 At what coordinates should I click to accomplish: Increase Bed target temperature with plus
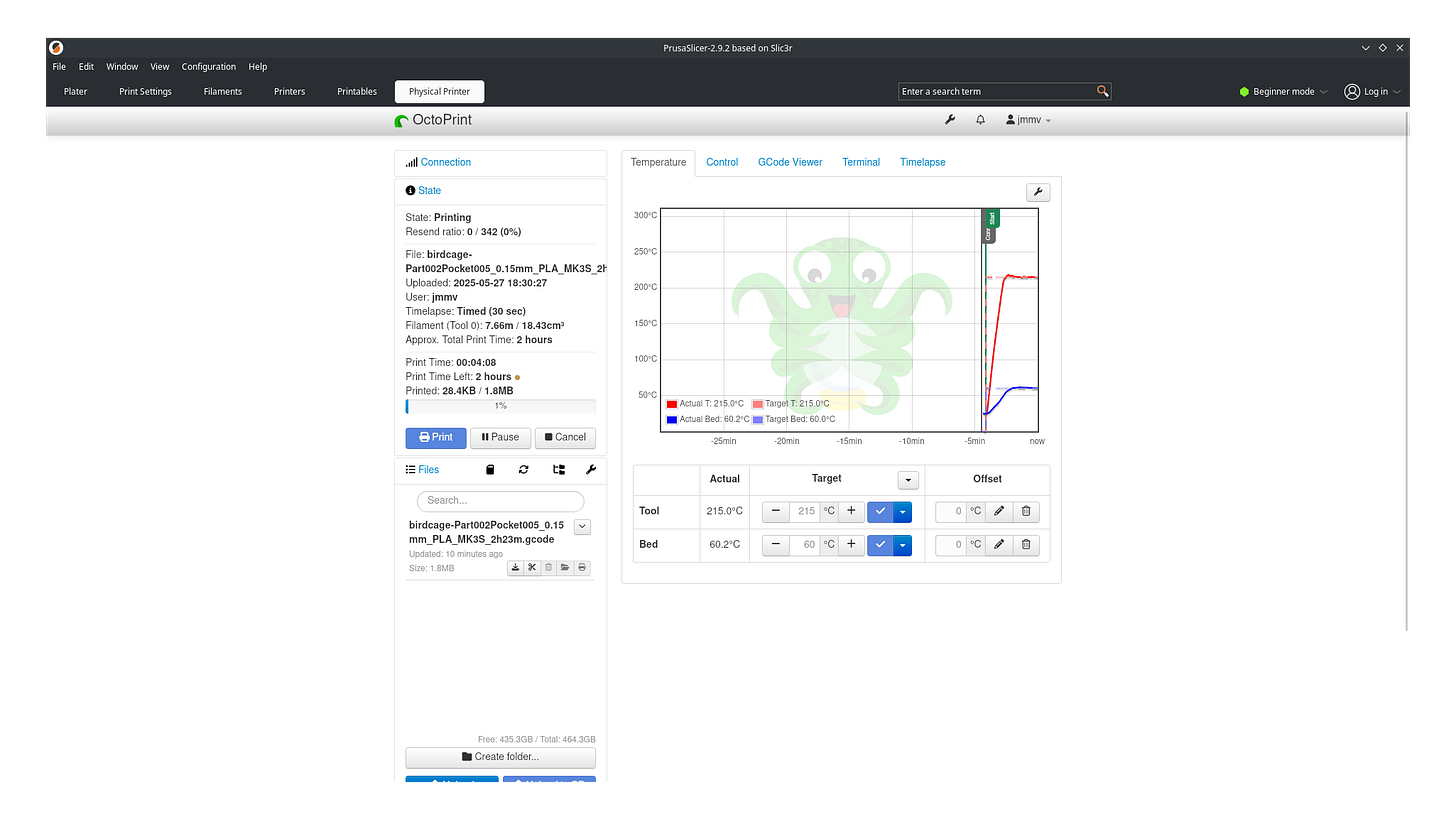click(x=851, y=545)
